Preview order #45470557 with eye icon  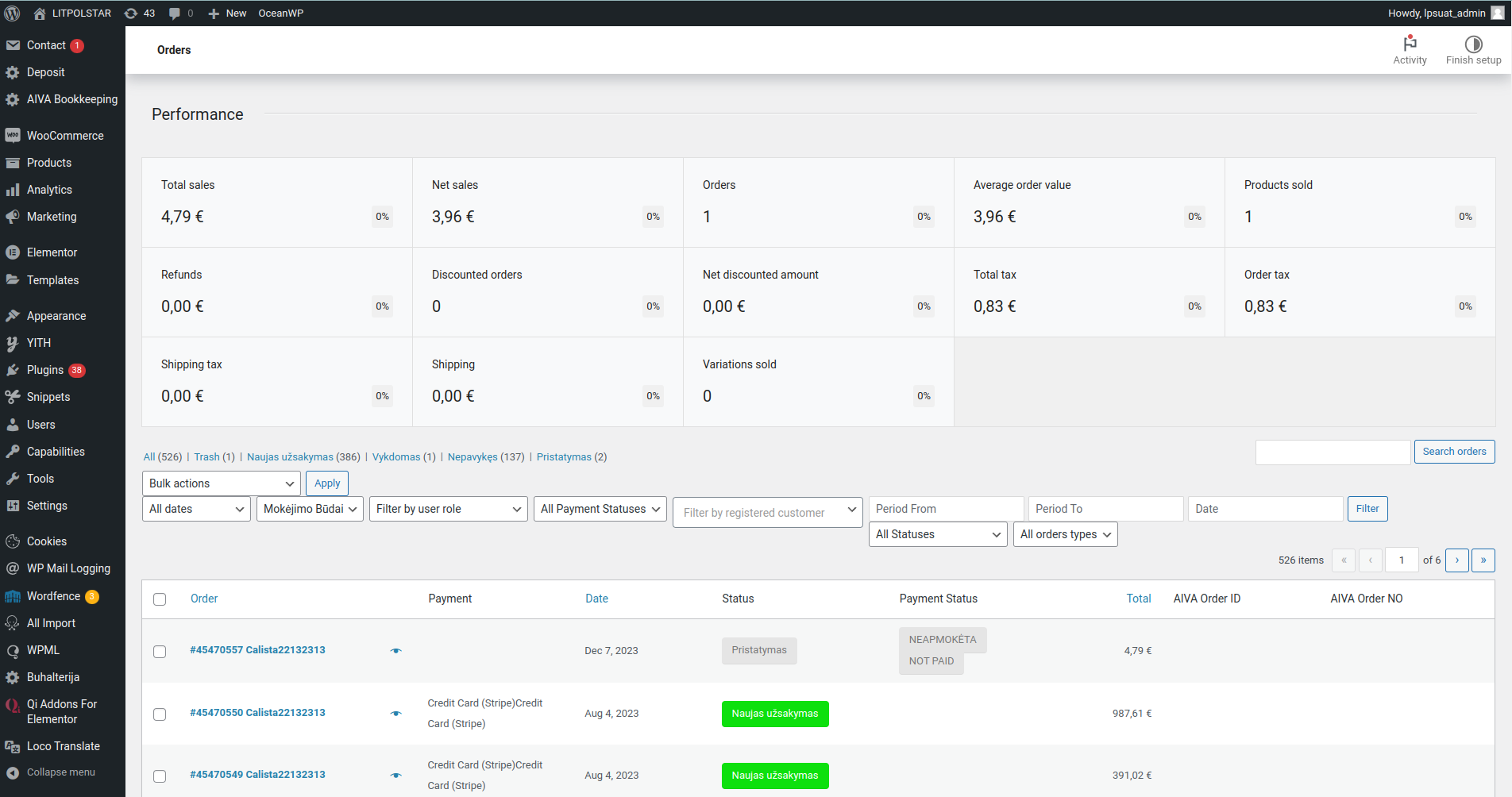tap(396, 651)
